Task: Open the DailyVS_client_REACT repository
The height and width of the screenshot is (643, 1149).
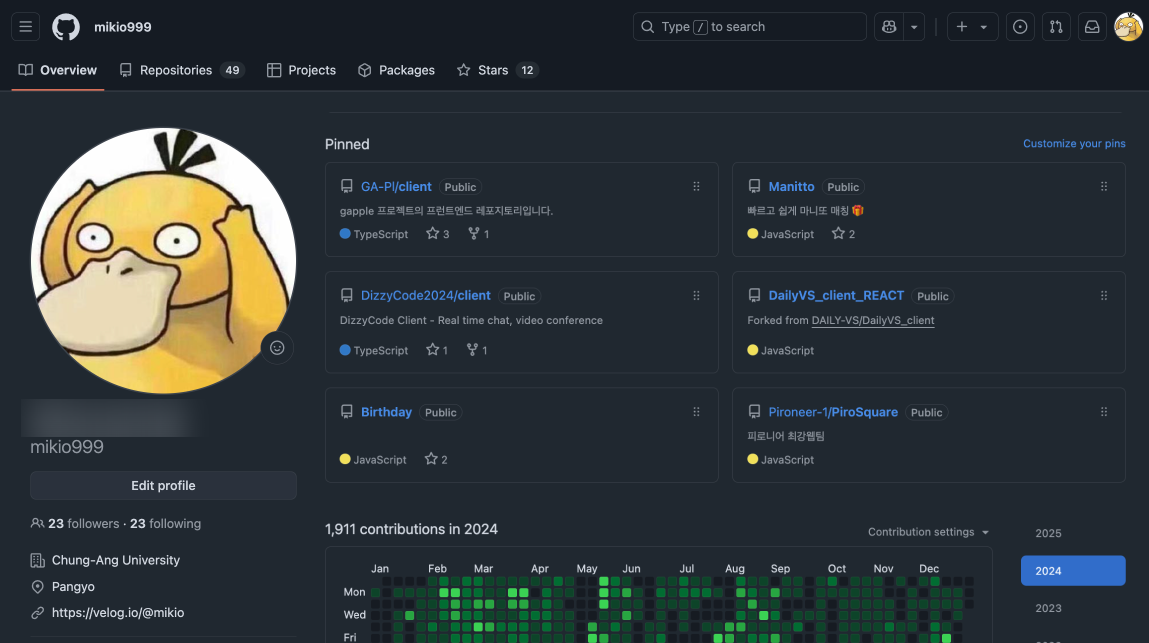Action: pyautogui.click(x=836, y=295)
